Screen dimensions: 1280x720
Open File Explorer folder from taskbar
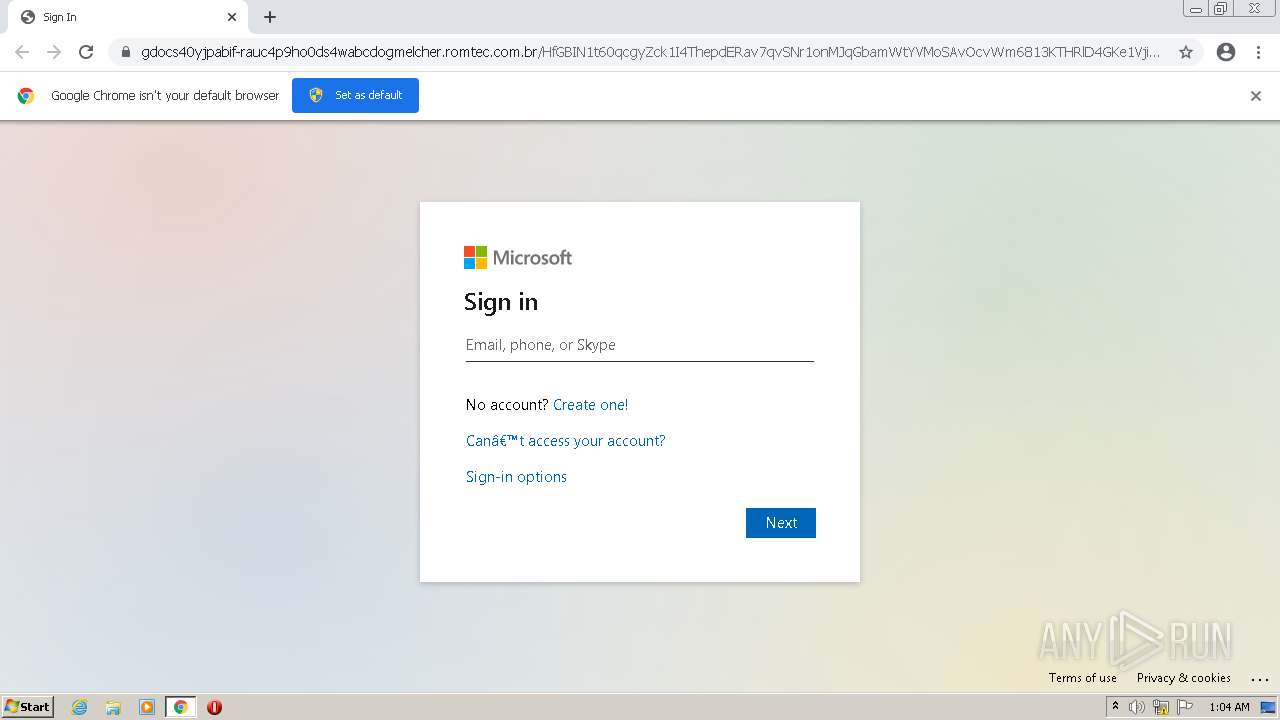point(113,707)
